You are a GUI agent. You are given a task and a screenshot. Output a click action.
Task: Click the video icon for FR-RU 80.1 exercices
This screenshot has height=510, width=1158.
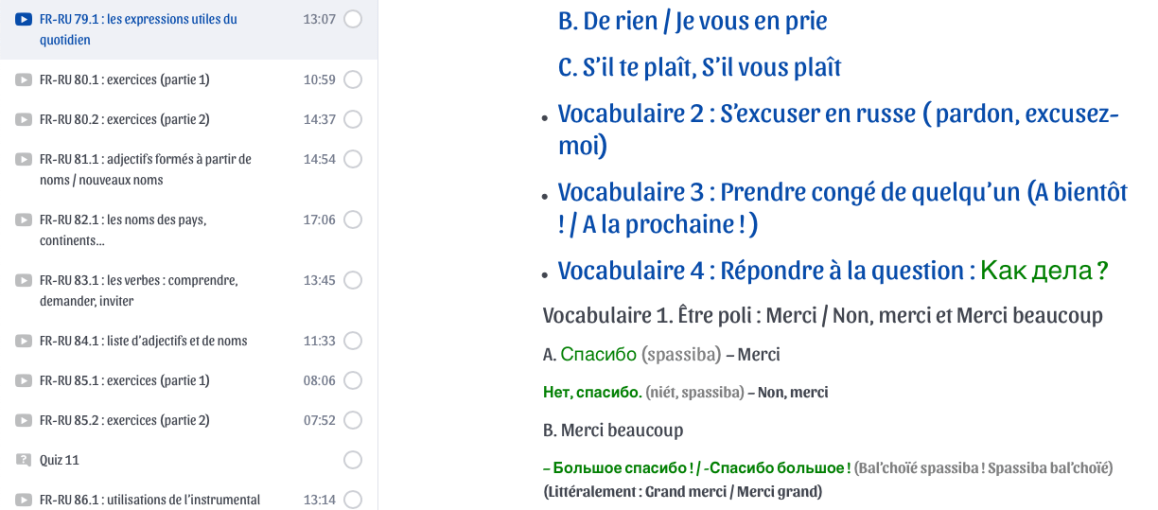(23, 80)
